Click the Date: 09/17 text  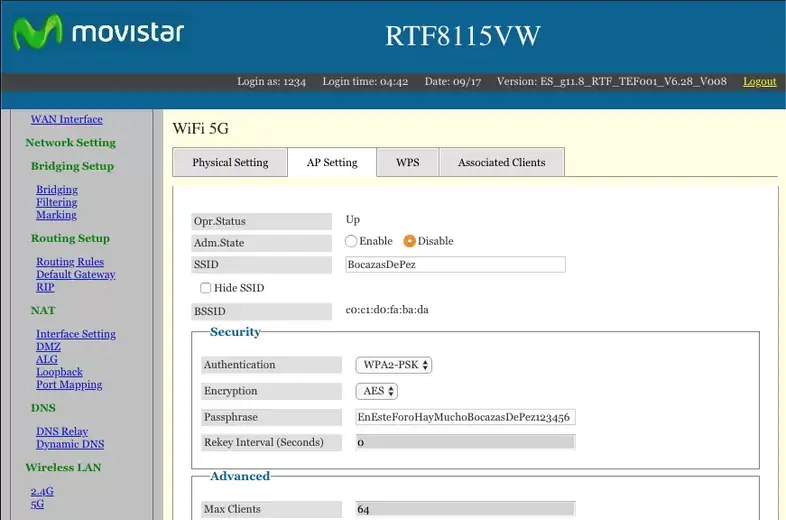point(453,81)
